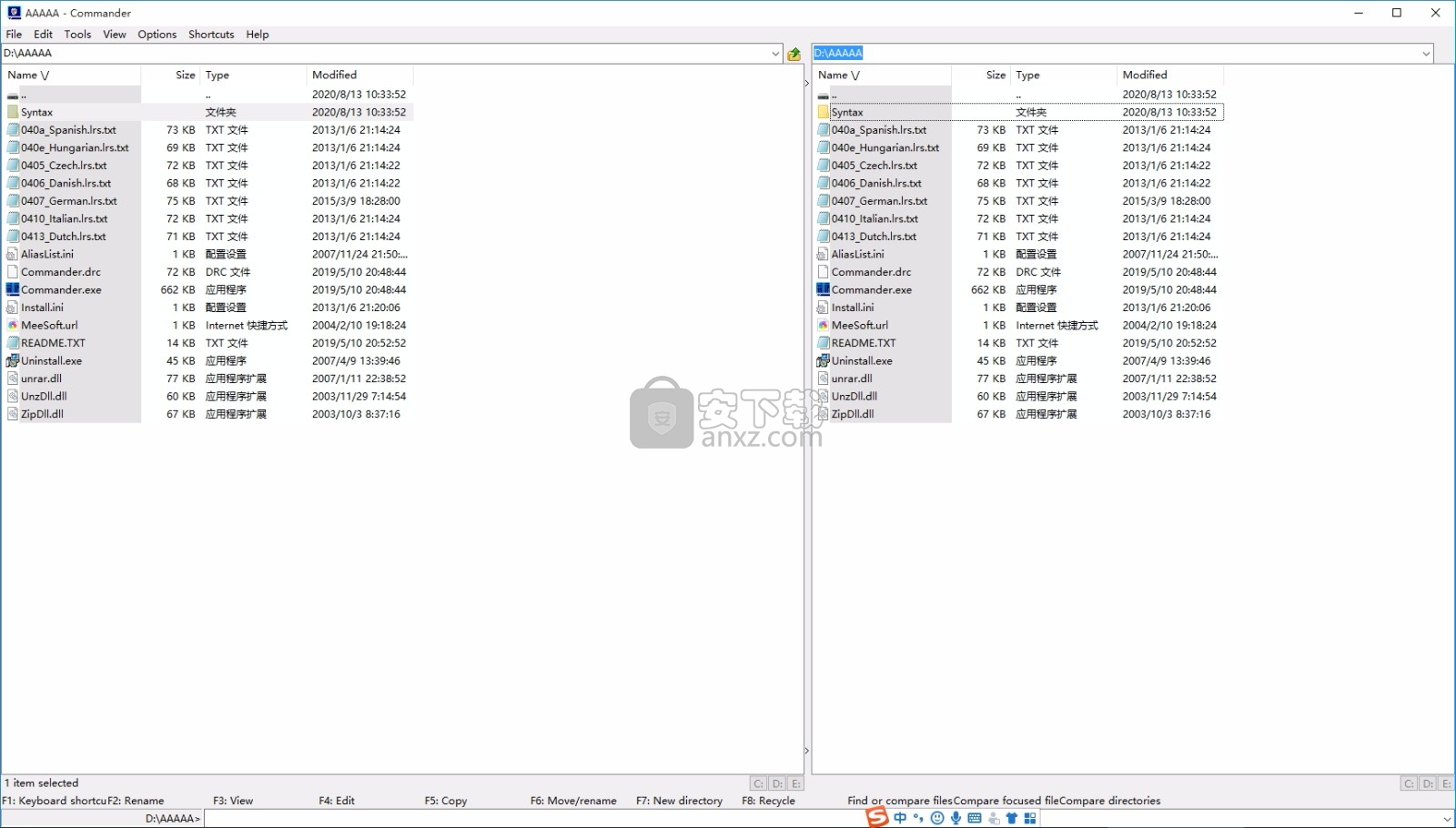
Task: Open the Shortcuts menu
Action: (x=211, y=34)
